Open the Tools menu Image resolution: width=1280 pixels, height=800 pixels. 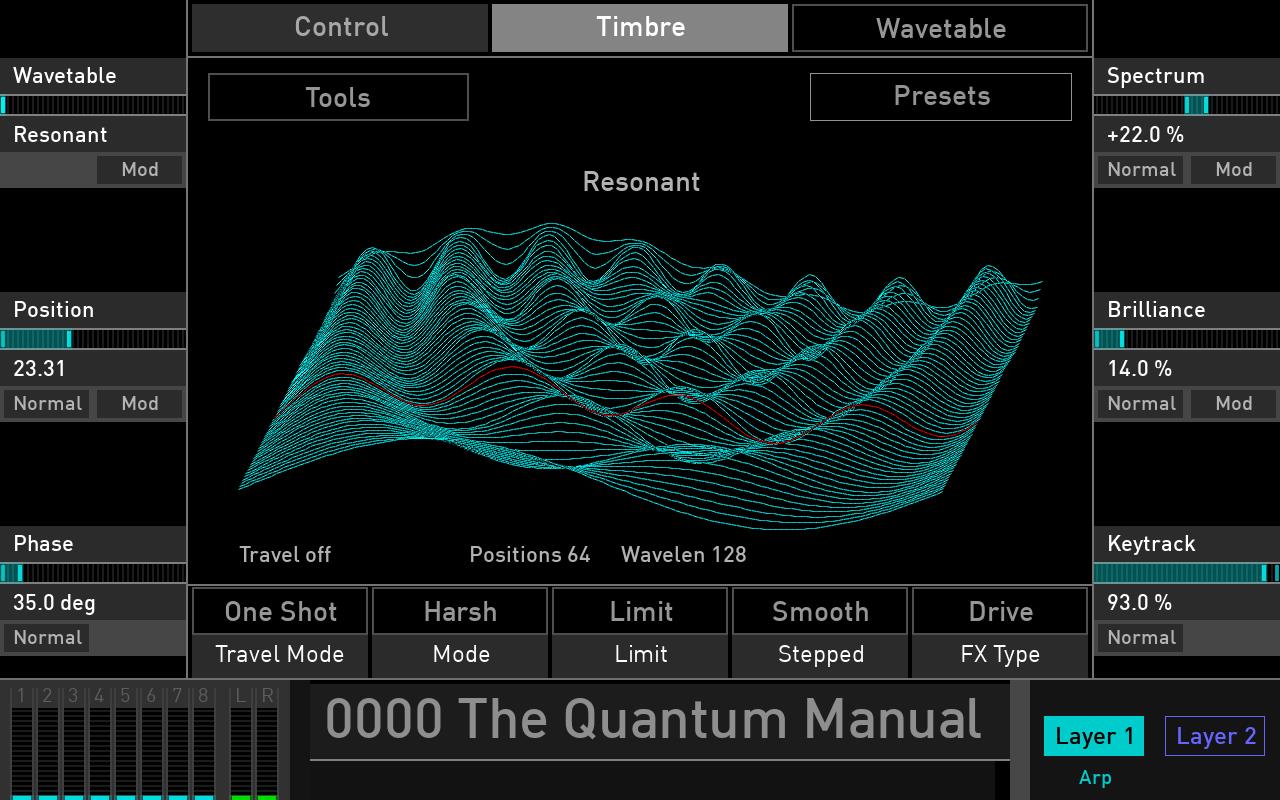tap(337, 97)
